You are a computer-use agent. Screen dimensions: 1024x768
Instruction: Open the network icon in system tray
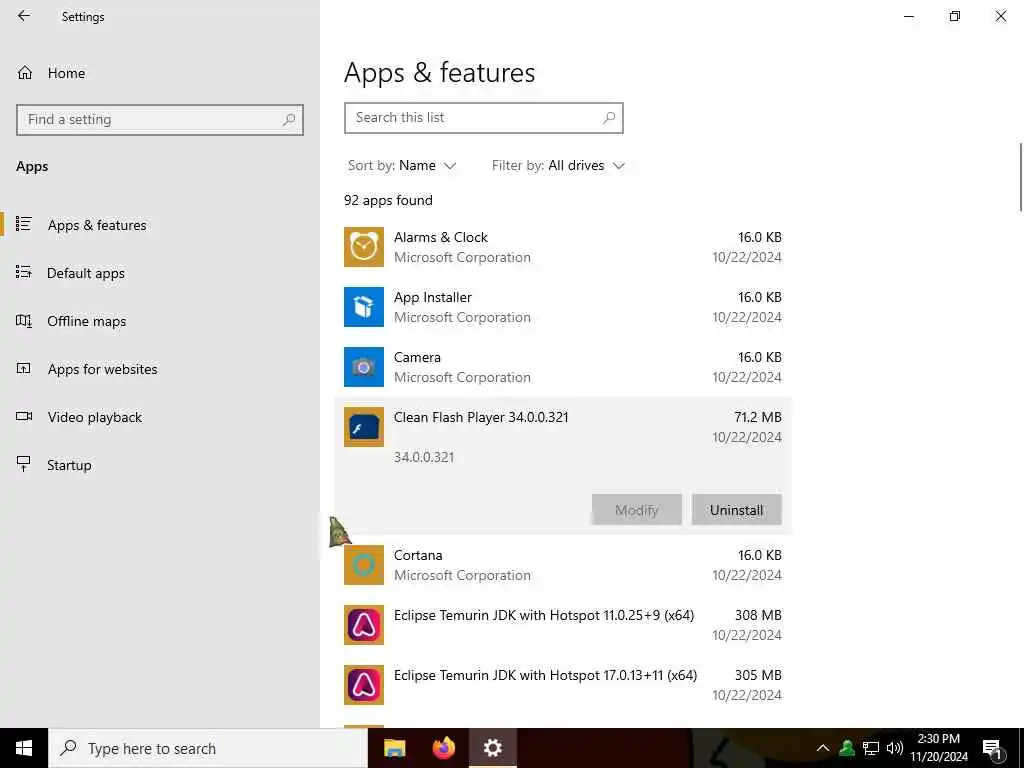871,748
